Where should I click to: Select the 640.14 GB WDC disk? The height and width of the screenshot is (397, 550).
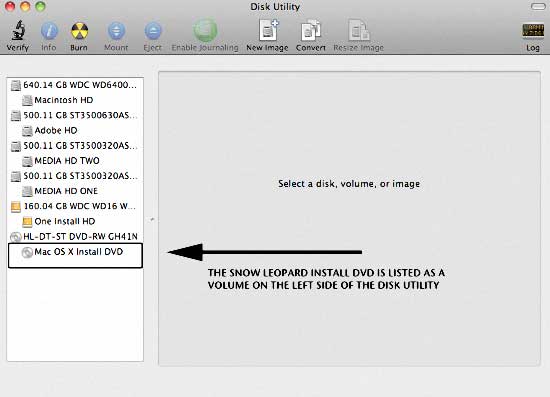[75, 85]
